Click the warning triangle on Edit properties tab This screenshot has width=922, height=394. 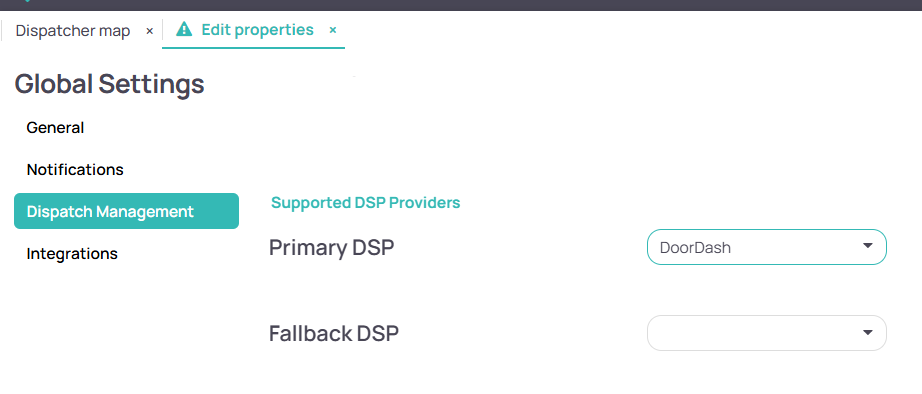pos(184,29)
